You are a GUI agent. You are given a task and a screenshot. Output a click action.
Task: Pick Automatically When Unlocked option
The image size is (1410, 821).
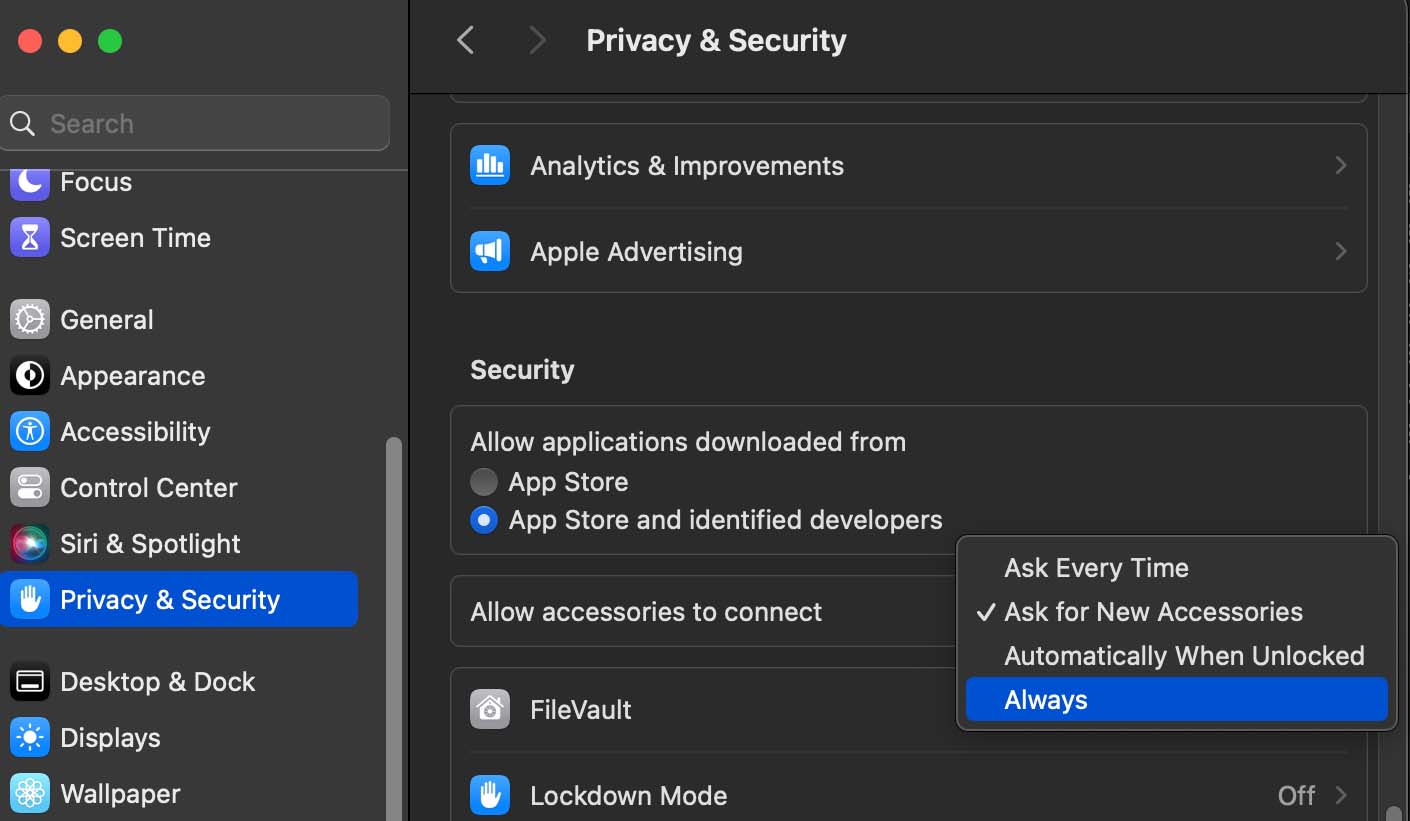[1184, 656]
